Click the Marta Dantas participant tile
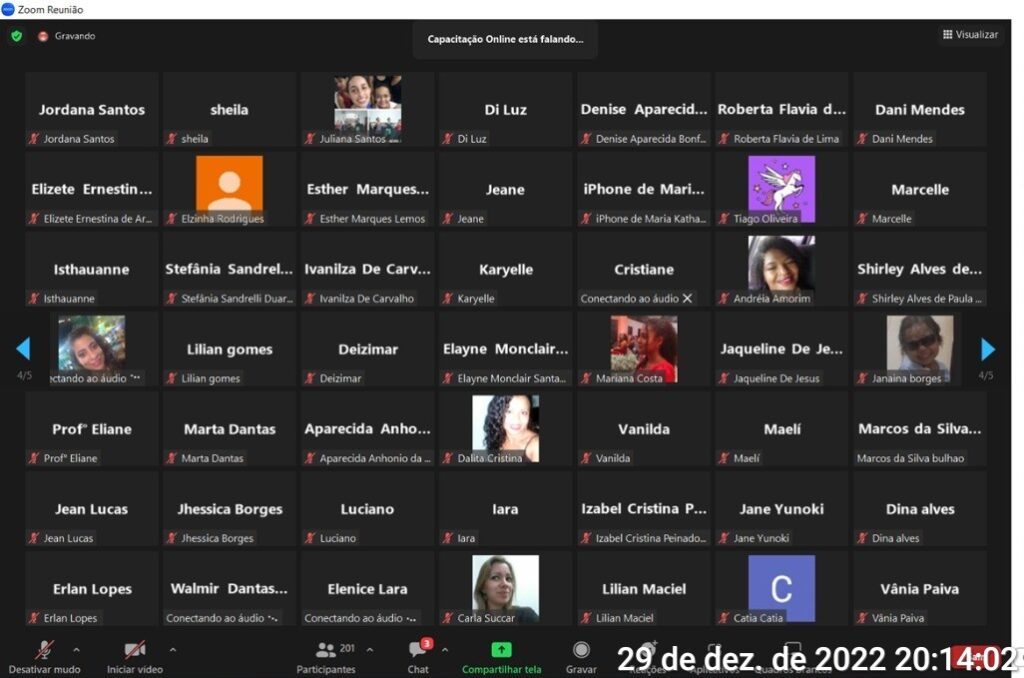1024x678 pixels. [229, 429]
